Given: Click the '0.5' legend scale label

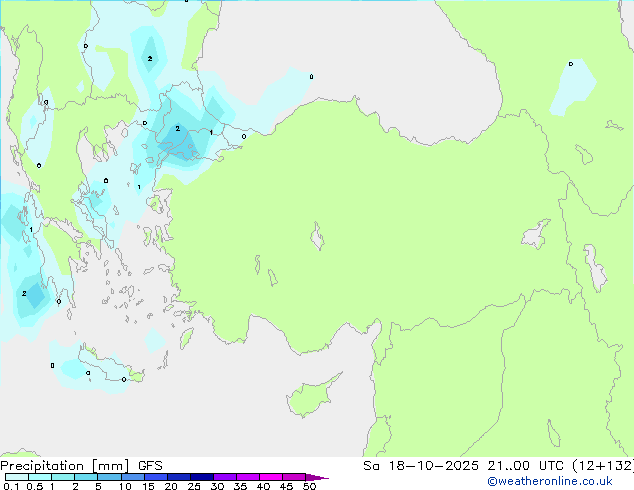Looking at the screenshot, I should pyautogui.click(x=35, y=486).
